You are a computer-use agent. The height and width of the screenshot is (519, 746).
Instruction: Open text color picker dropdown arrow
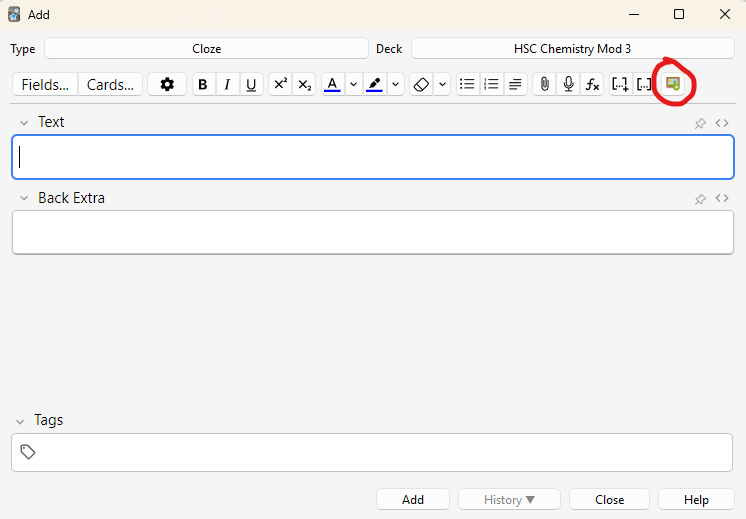pyautogui.click(x=353, y=85)
